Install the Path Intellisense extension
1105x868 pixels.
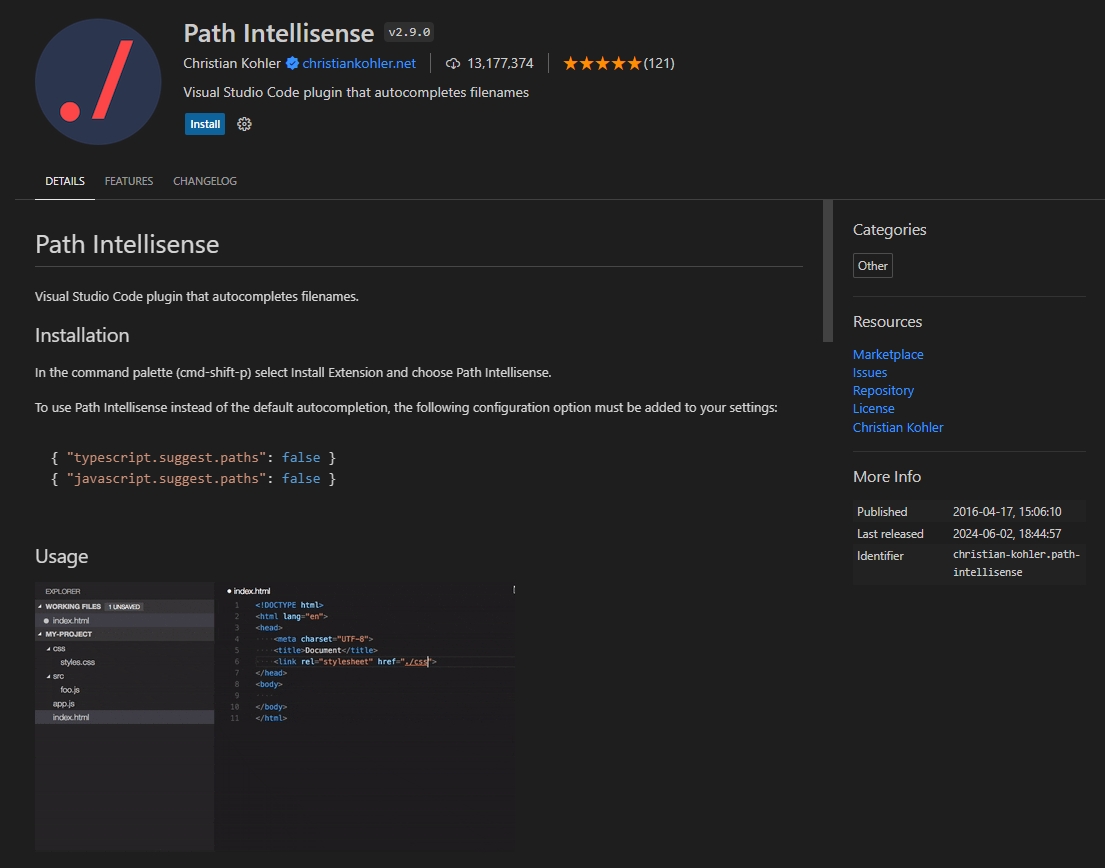(x=205, y=124)
